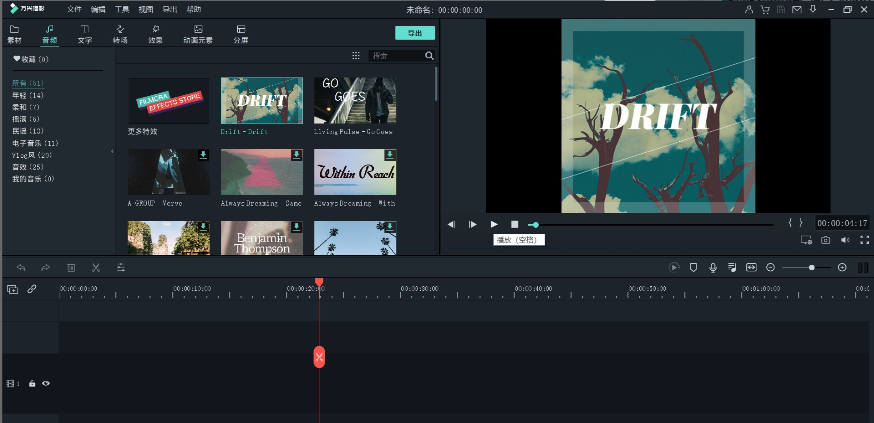Open the grid view options above thumbnails
Viewport: 874px width, 423px height.
pos(356,56)
